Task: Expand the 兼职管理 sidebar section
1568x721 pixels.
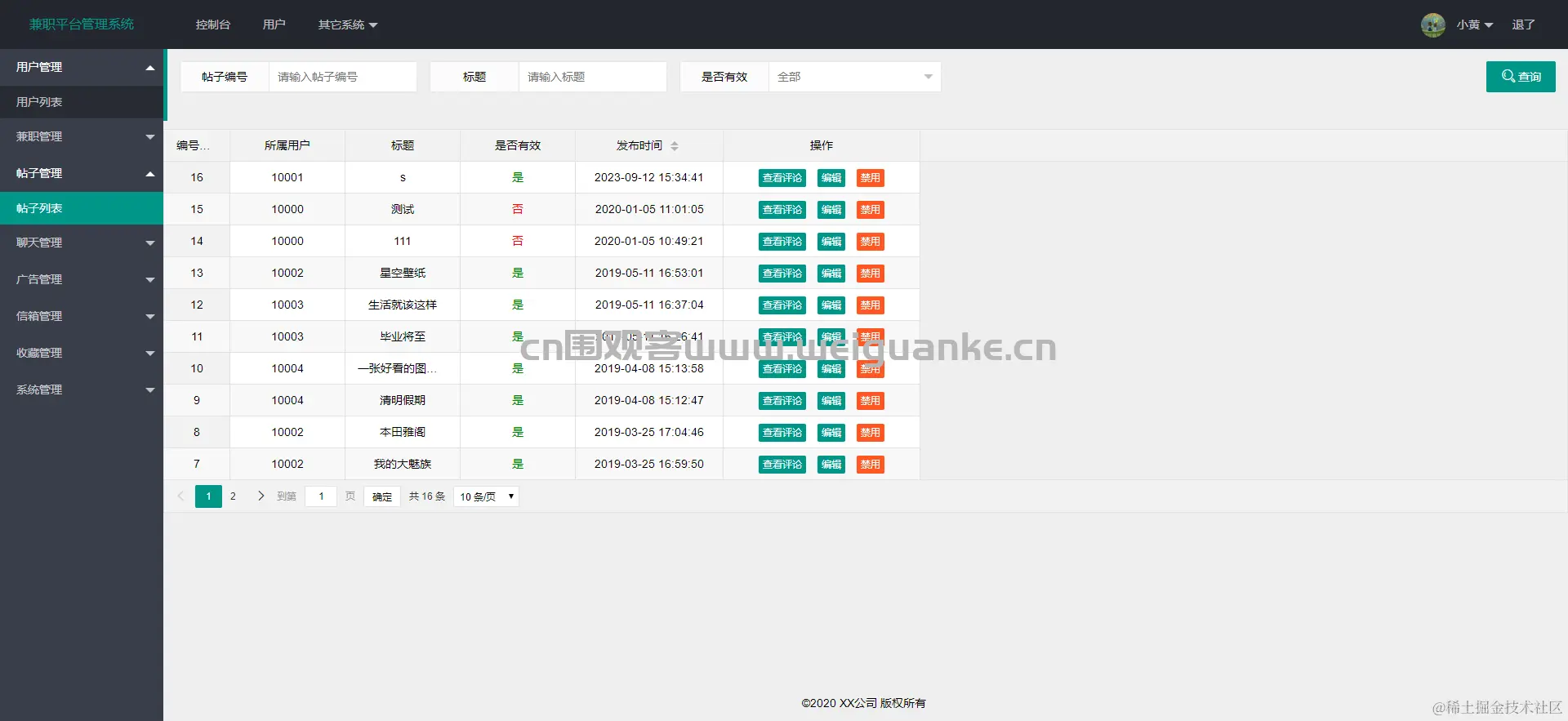Action: pyautogui.click(x=82, y=136)
